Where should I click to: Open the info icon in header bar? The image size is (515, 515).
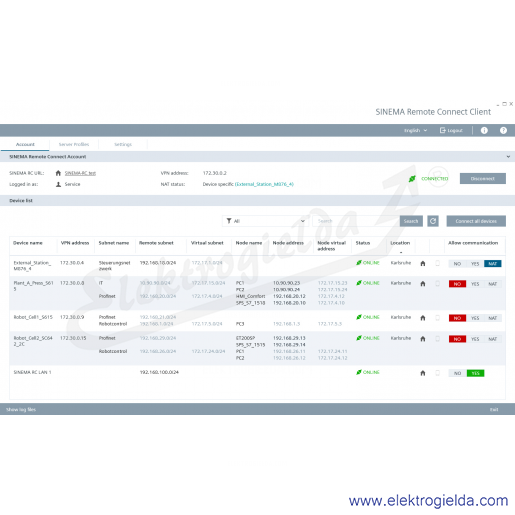click(x=484, y=131)
